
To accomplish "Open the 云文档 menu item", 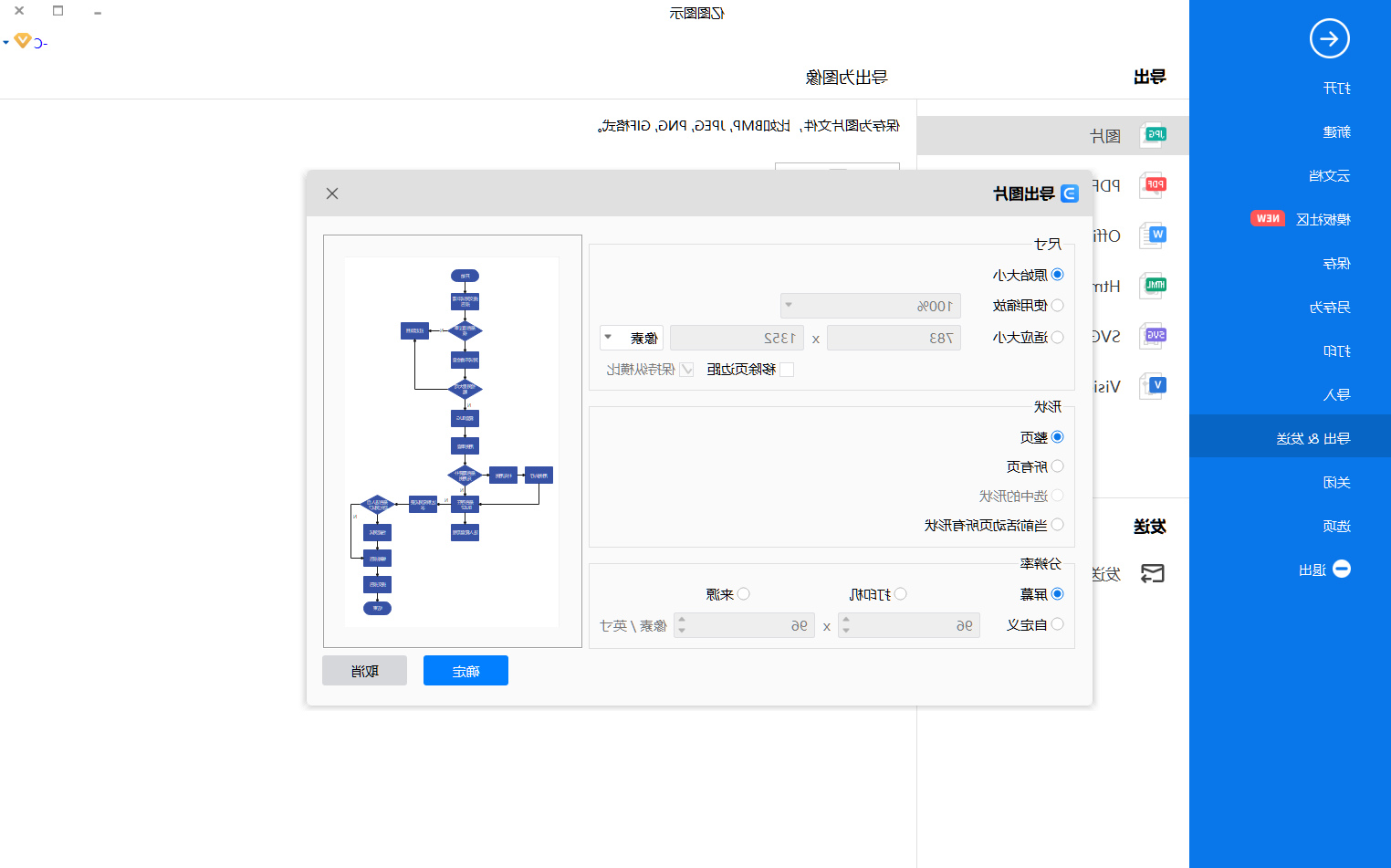I will [x=1329, y=175].
